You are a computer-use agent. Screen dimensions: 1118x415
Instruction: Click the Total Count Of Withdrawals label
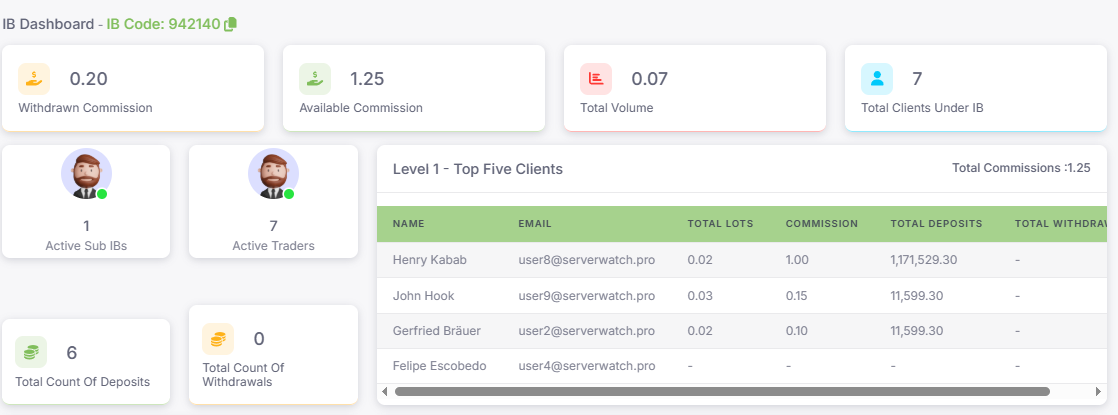[x=243, y=375]
